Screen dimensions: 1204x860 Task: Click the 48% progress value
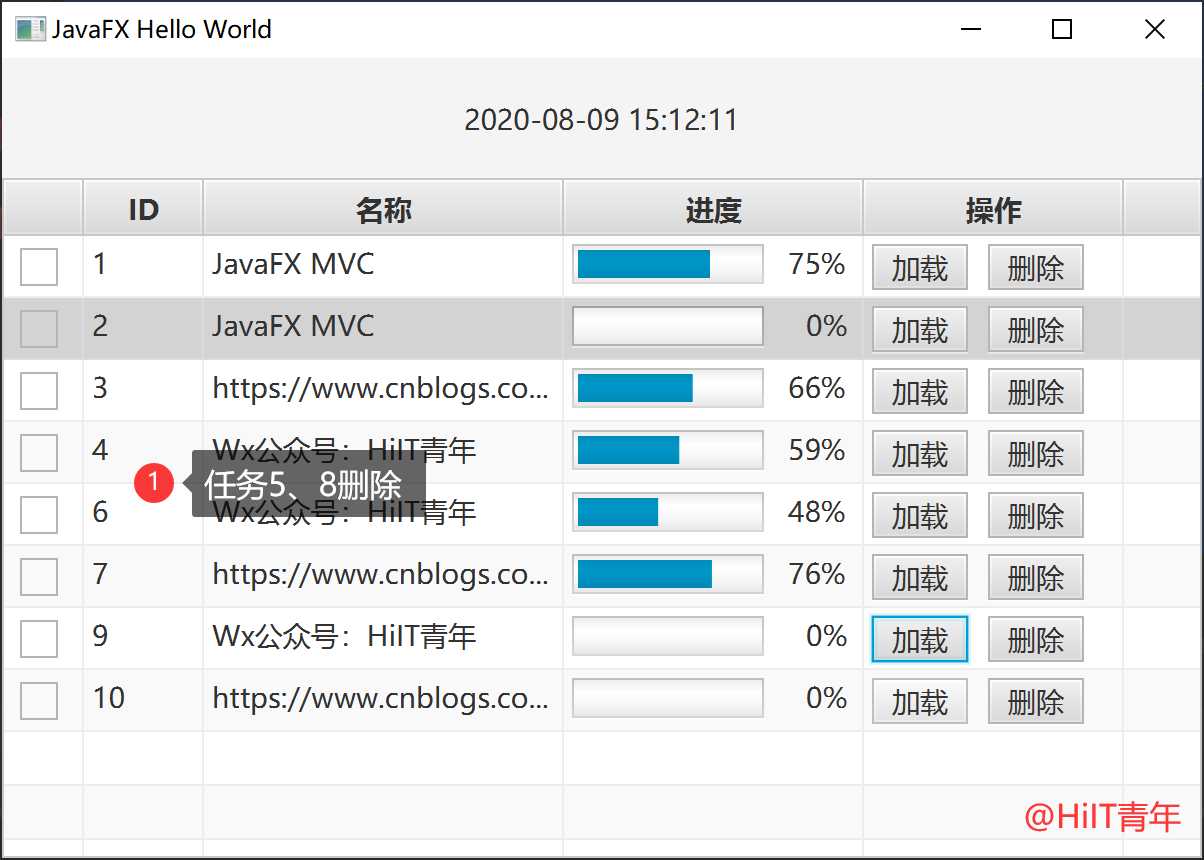tap(817, 512)
